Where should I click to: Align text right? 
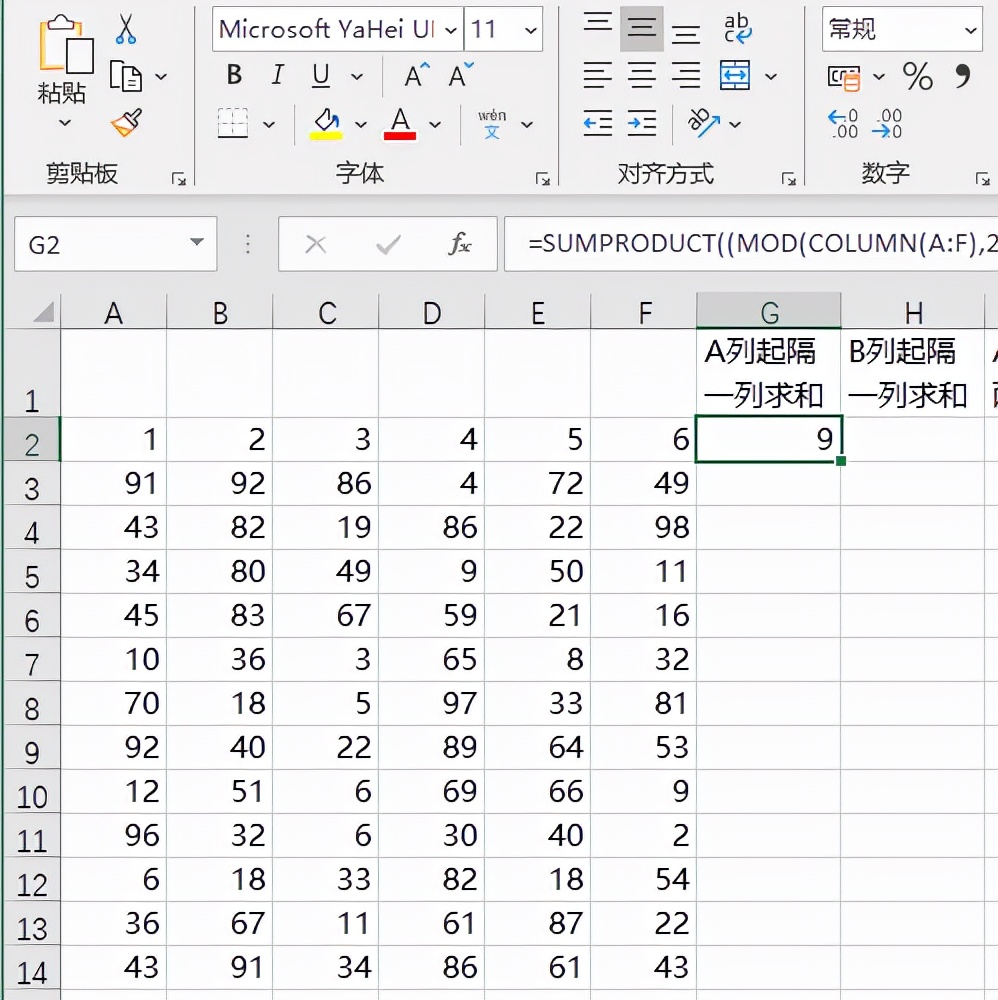point(686,76)
